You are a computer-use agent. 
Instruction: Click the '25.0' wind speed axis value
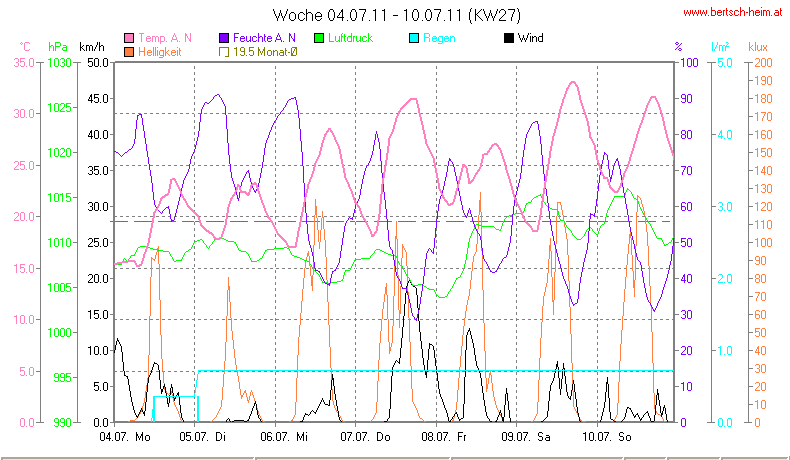[98, 243]
